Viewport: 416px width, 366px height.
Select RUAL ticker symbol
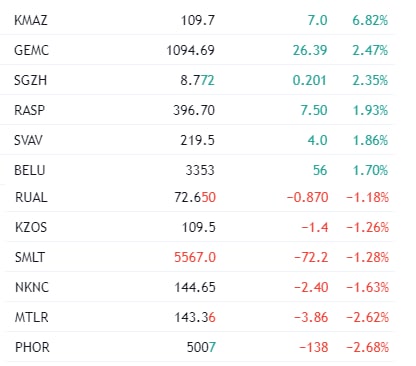31,197
